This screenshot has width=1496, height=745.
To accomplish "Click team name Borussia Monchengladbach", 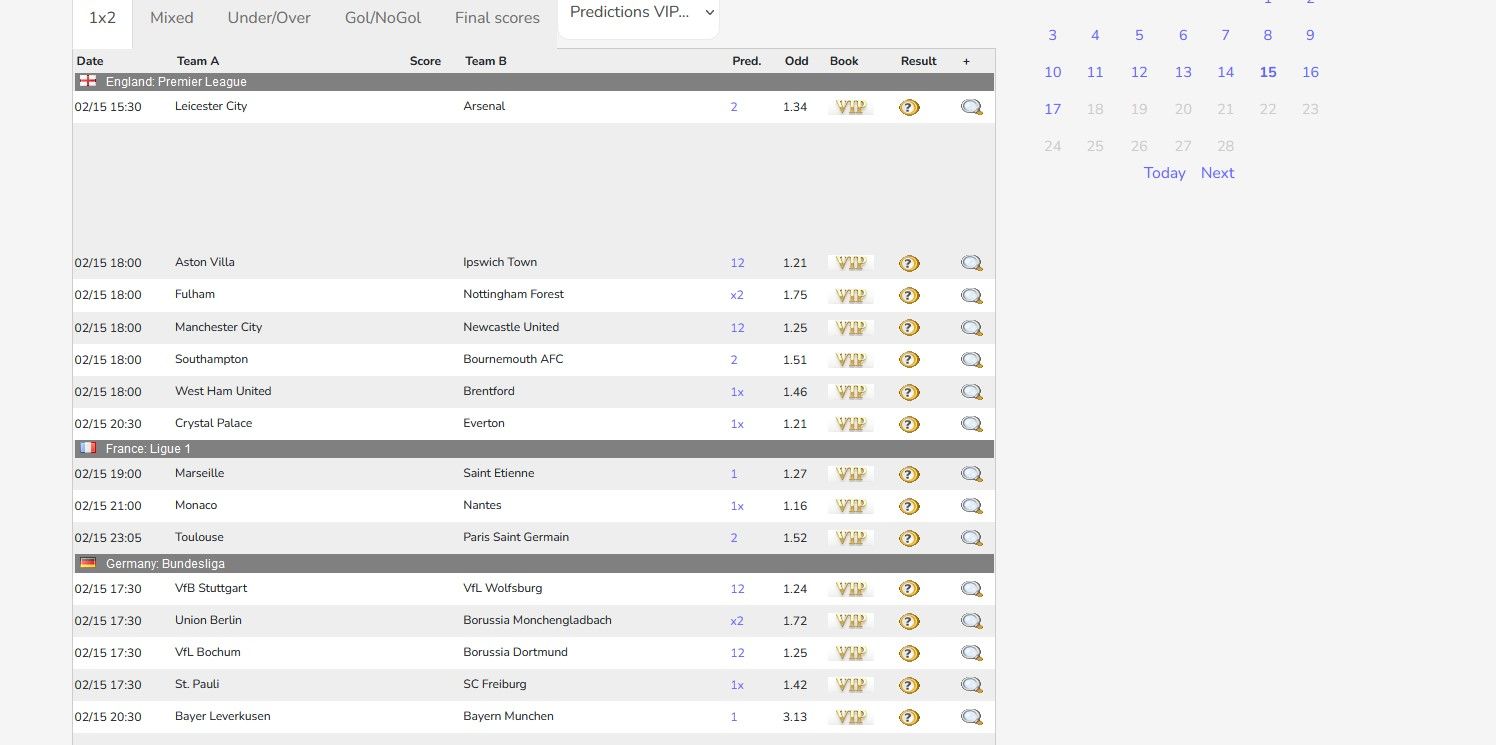I will (537, 620).
